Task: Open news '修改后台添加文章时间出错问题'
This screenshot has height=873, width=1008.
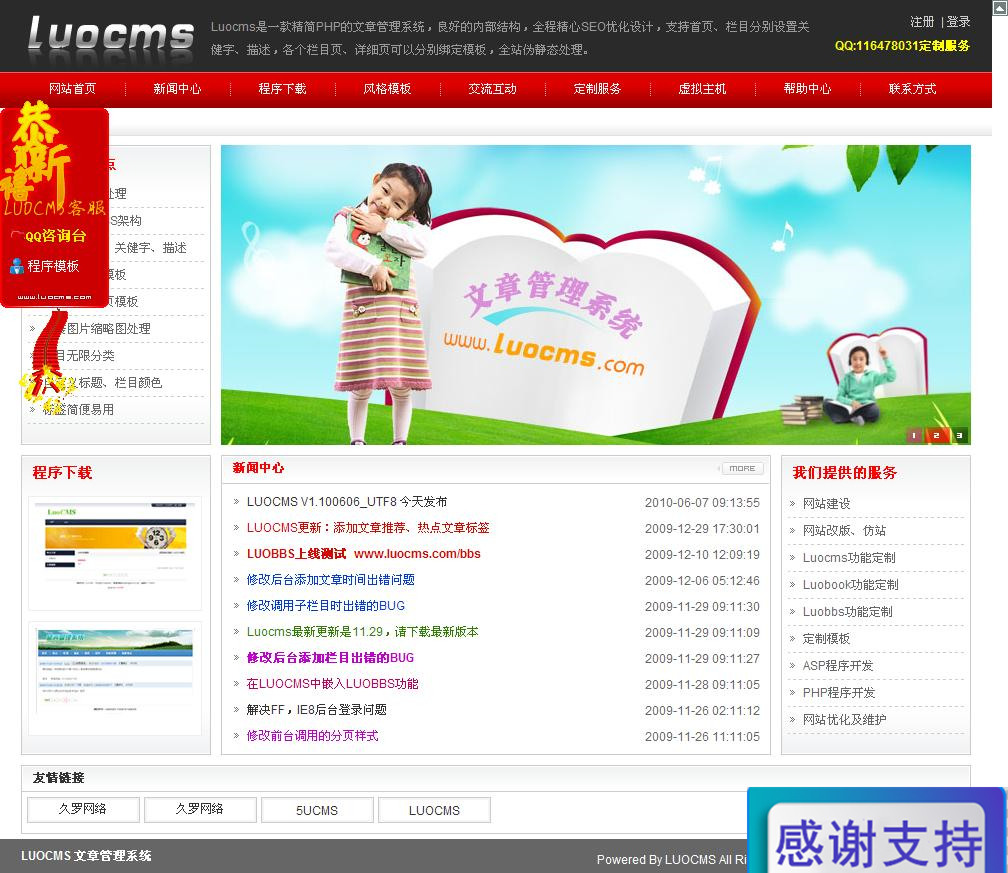Action: 330,580
